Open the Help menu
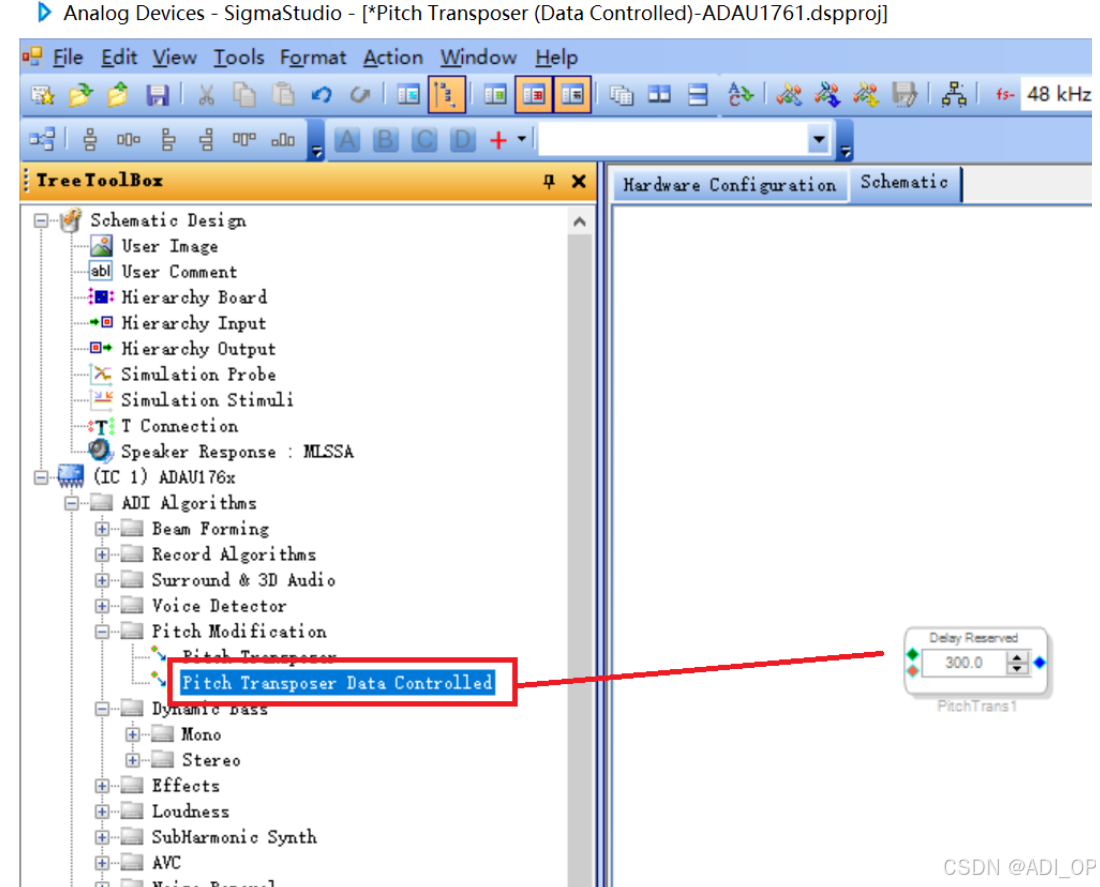The image size is (1100, 887). [556, 58]
